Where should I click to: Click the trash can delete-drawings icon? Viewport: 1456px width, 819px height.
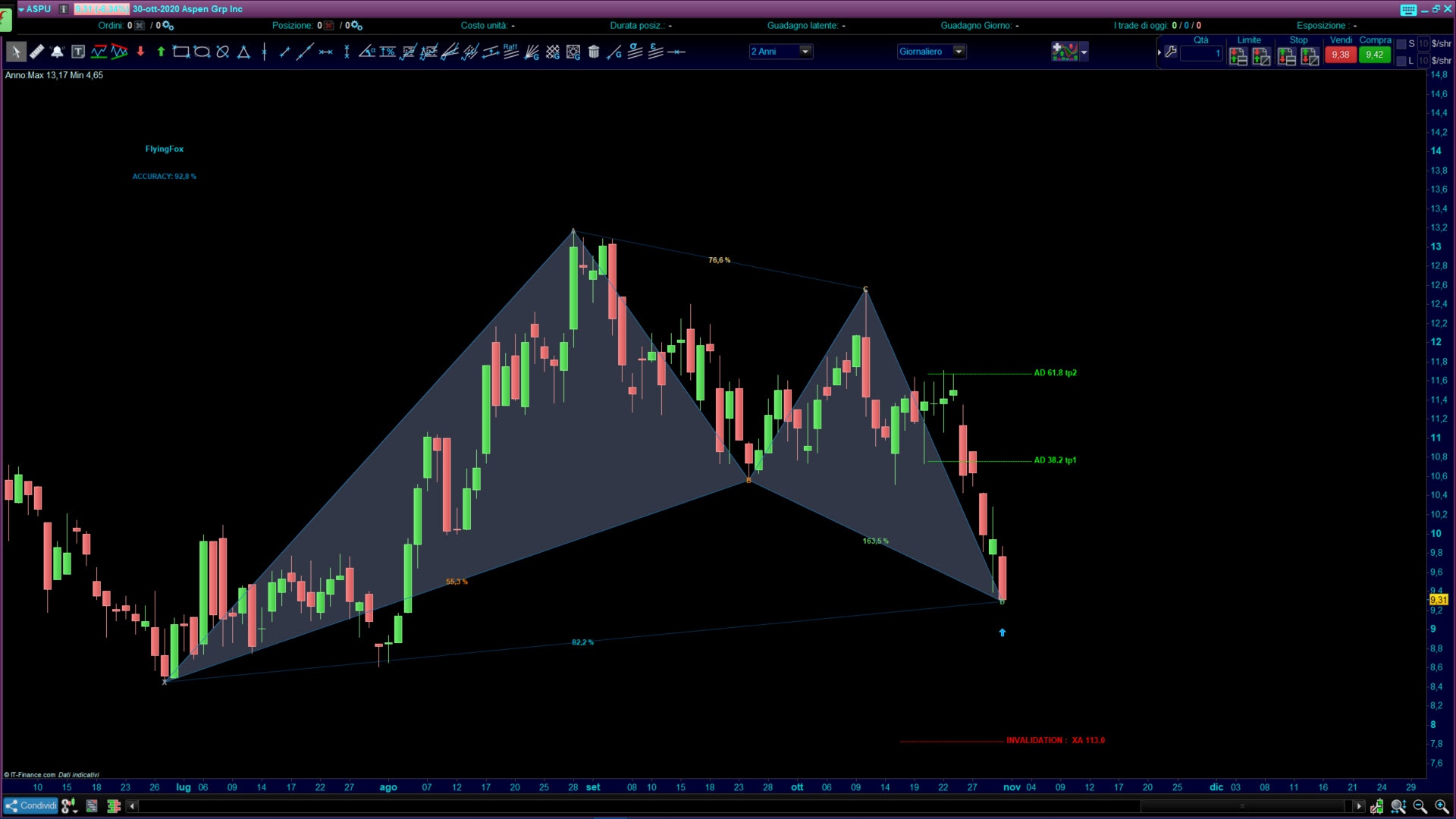pyautogui.click(x=594, y=52)
